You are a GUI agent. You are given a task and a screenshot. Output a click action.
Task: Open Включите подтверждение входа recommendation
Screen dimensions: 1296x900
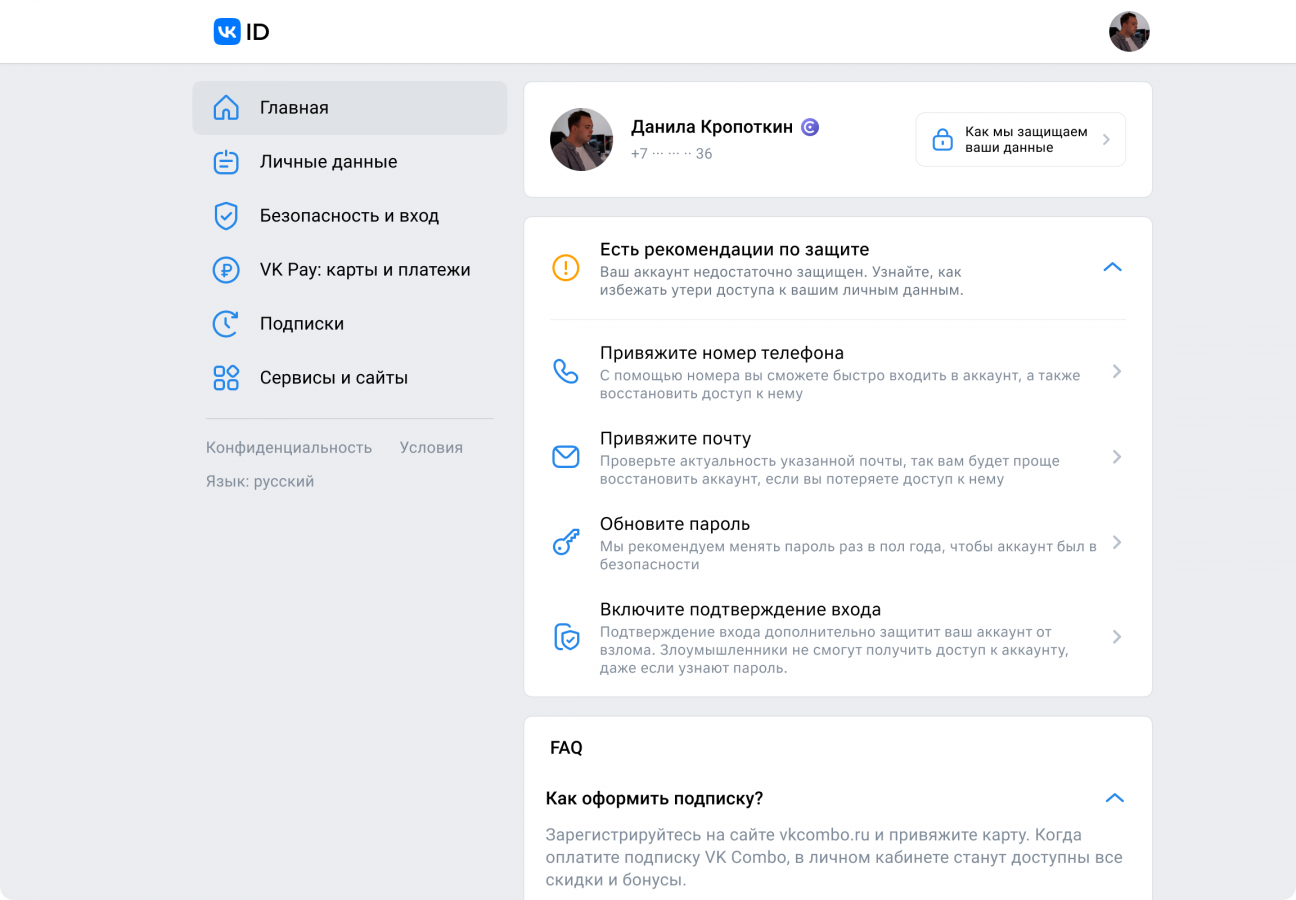pos(838,637)
